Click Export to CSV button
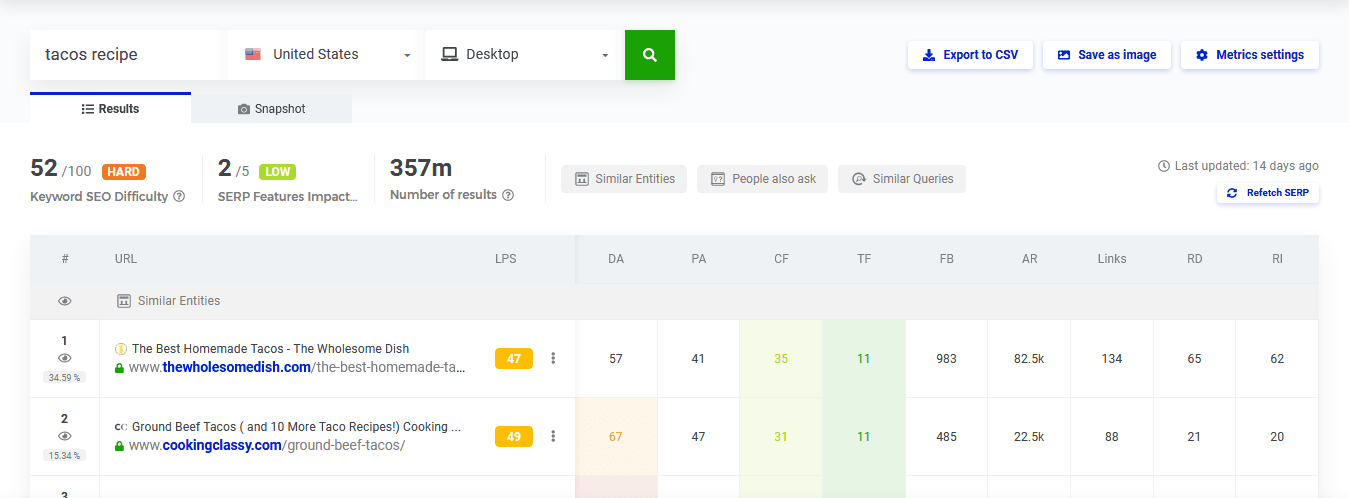 [x=970, y=55]
